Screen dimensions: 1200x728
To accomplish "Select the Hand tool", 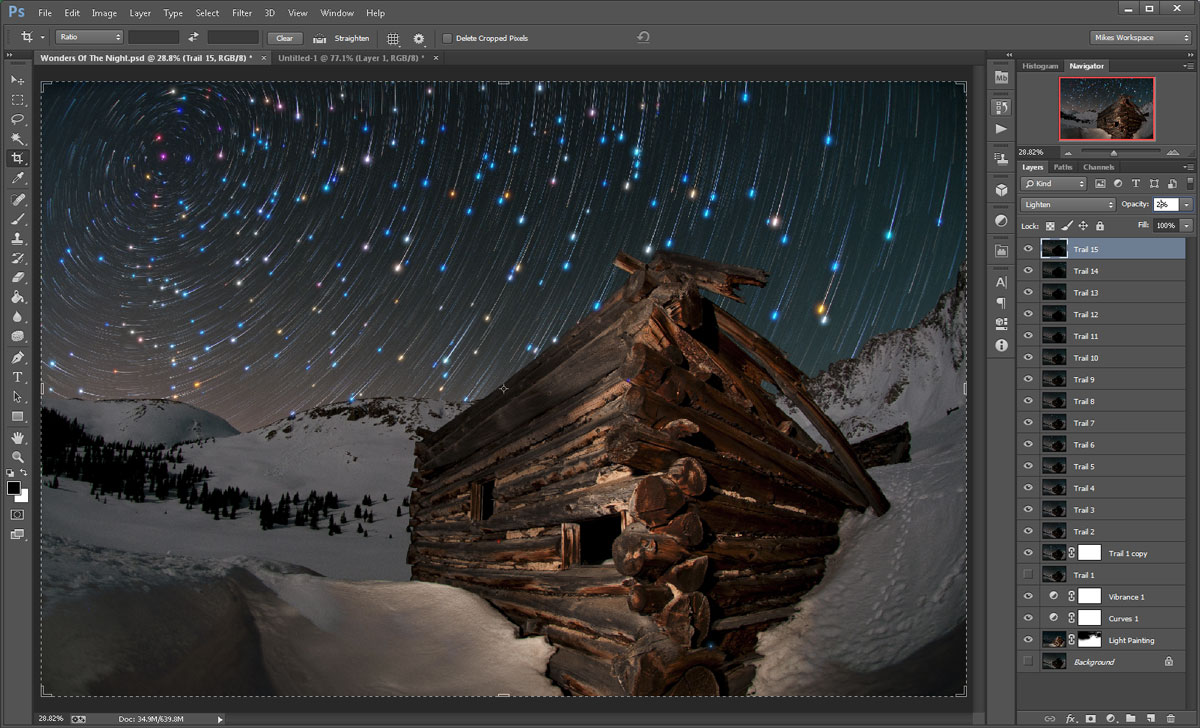I will [x=17, y=438].
